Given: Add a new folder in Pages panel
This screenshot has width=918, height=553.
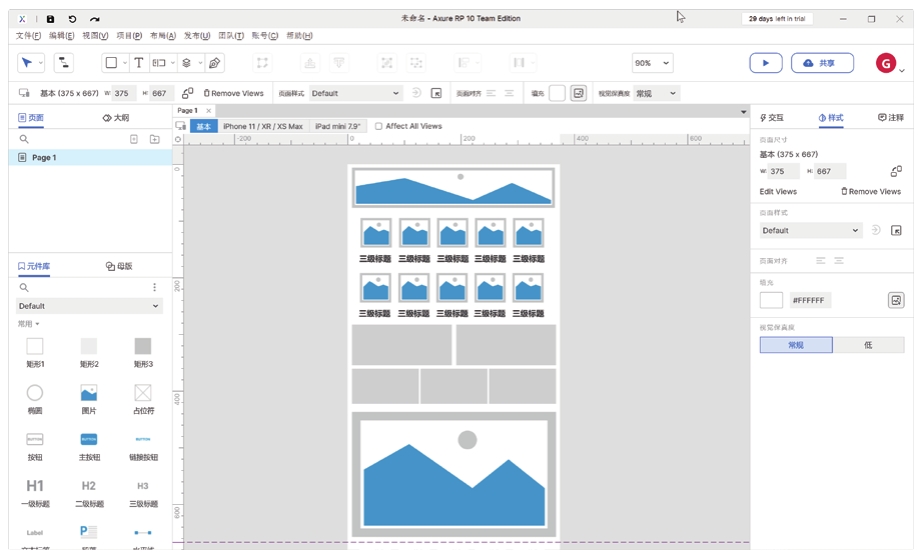Looking at the screenshot, I should click(154, 139).
